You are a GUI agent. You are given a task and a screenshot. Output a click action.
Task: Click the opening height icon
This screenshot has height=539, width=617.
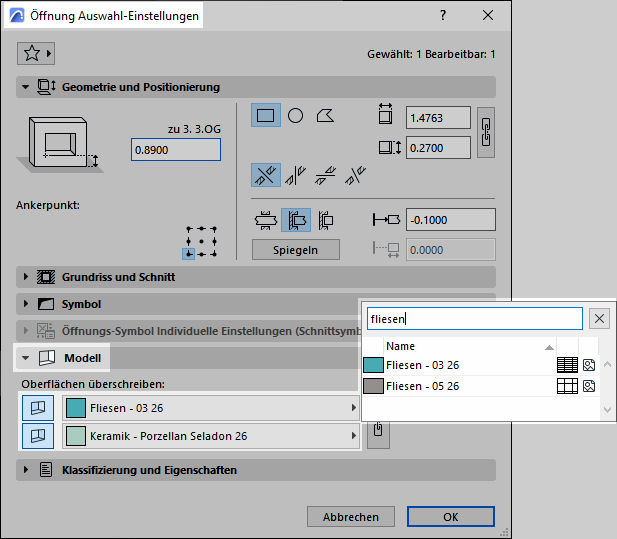pyautogui.click(x=390, y=148)
